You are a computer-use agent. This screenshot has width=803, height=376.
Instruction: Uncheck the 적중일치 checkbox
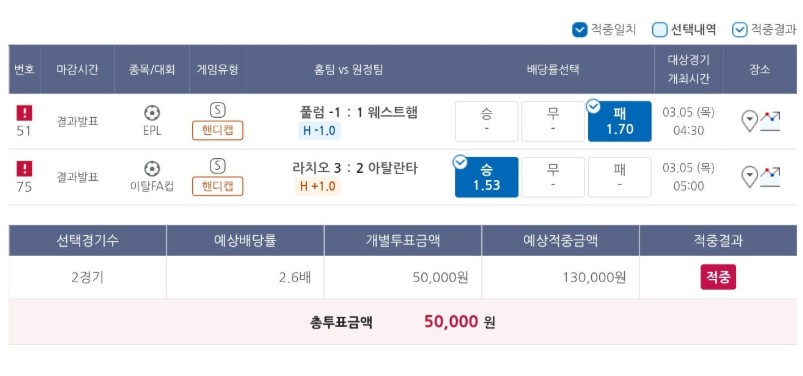579,30
